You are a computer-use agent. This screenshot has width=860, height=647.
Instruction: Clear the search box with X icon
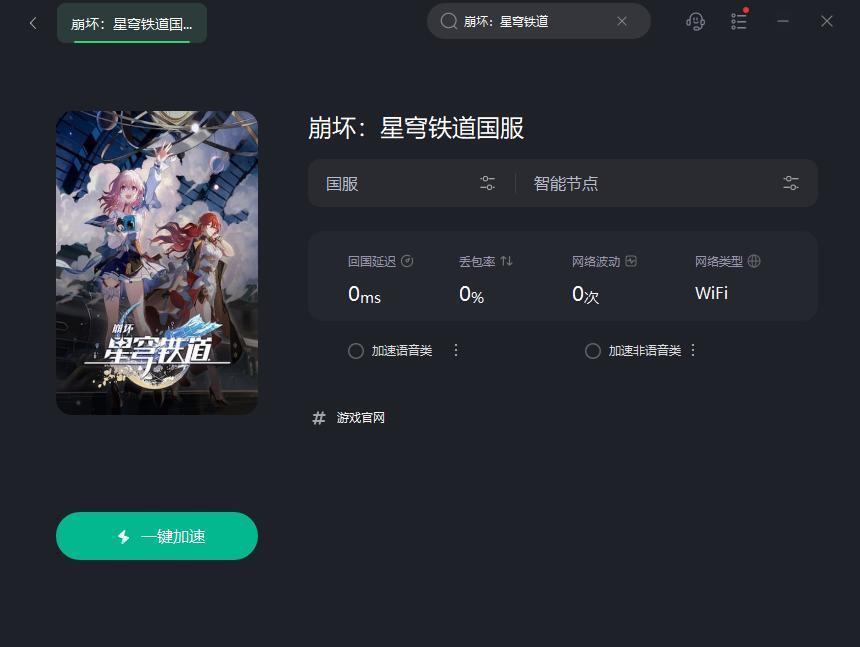(x=622, y=21)
